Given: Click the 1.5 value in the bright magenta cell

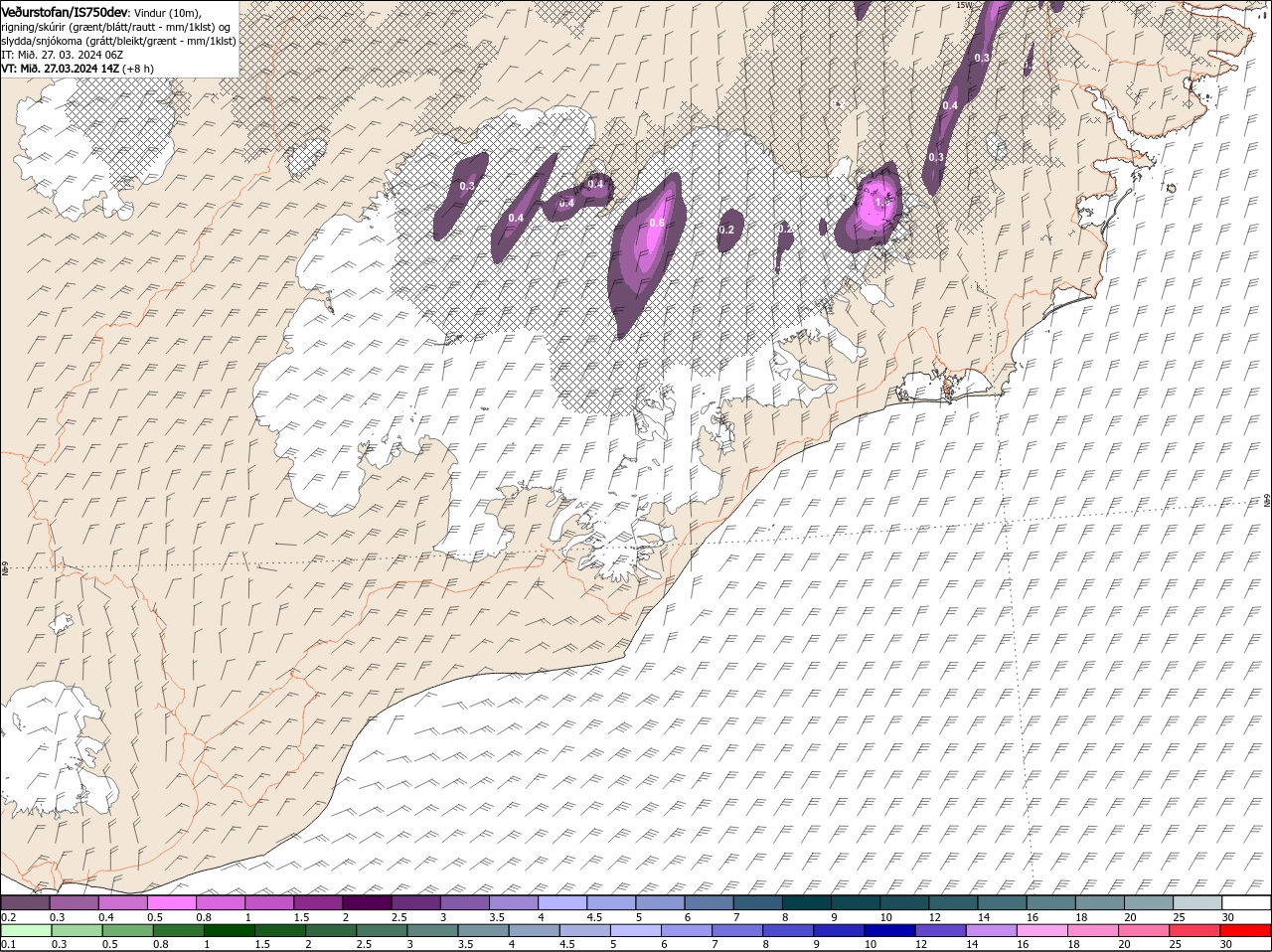Looking at the screenshot, I should pyautogui.click(x=880, y=203).
